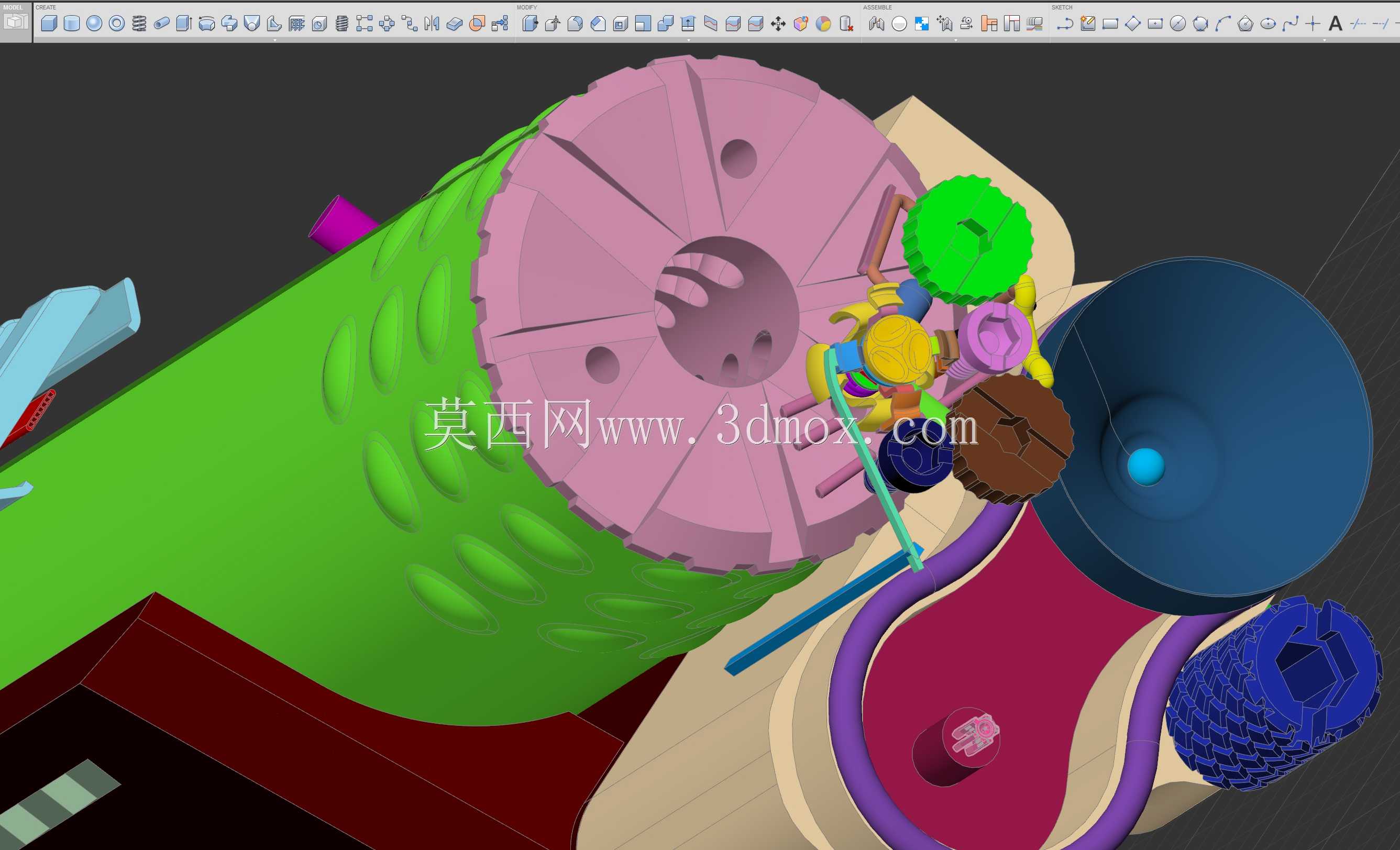Screen dimensions: 1400x850
Task: Select the Press Pull tool
Action: (530, 23)
